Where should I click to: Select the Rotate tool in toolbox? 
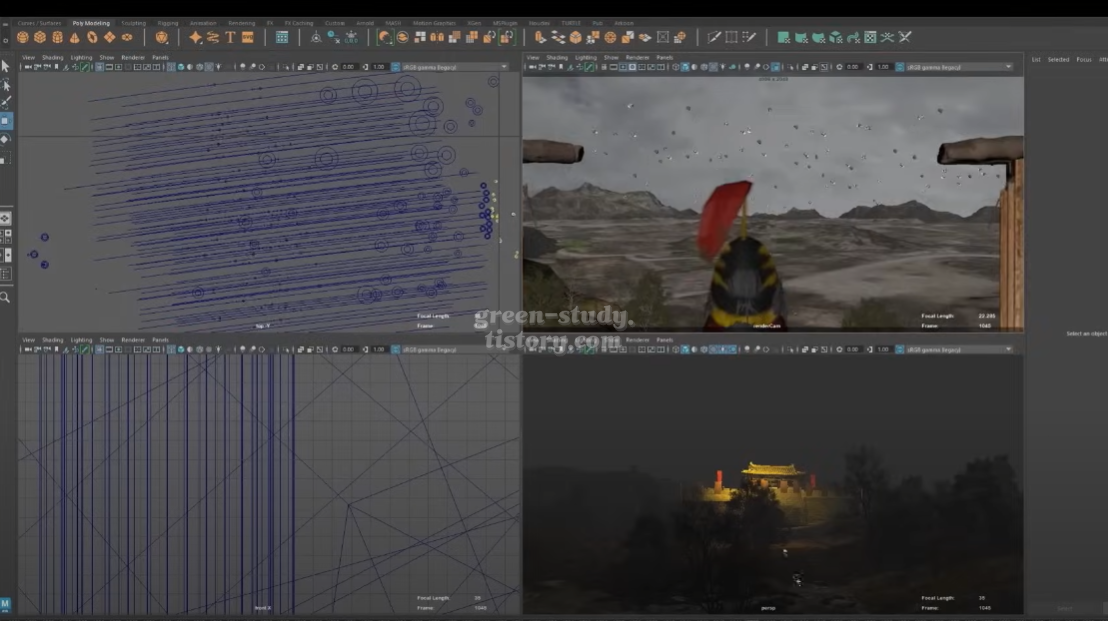click(x=6, y=139)
